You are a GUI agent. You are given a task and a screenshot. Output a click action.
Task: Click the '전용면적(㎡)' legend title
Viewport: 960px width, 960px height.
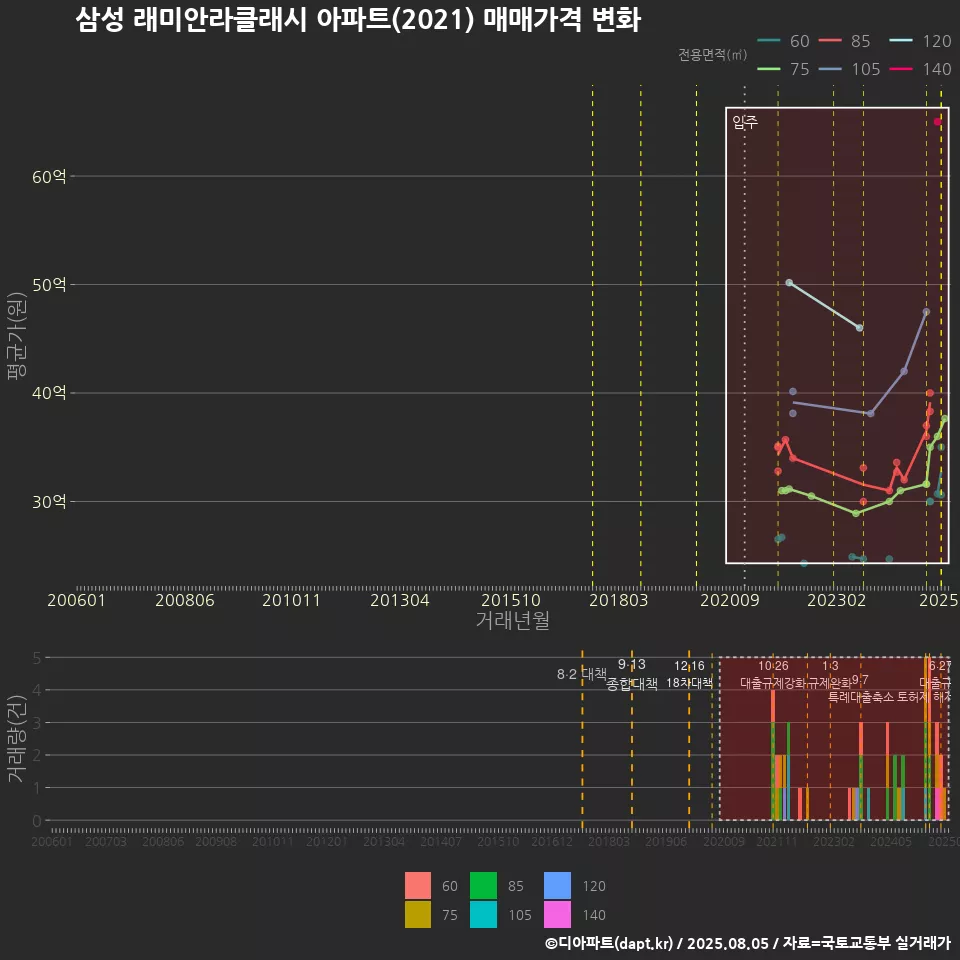(713, 54)
